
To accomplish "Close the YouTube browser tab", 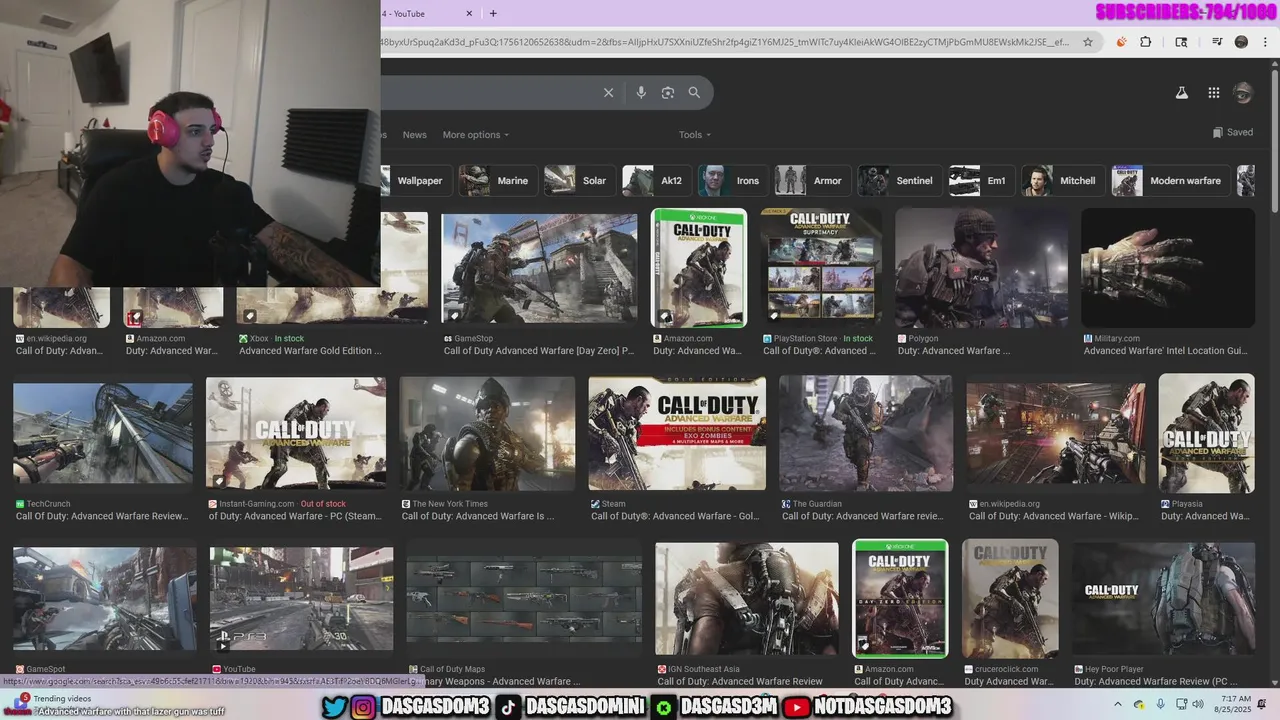I will coord(469,13).
